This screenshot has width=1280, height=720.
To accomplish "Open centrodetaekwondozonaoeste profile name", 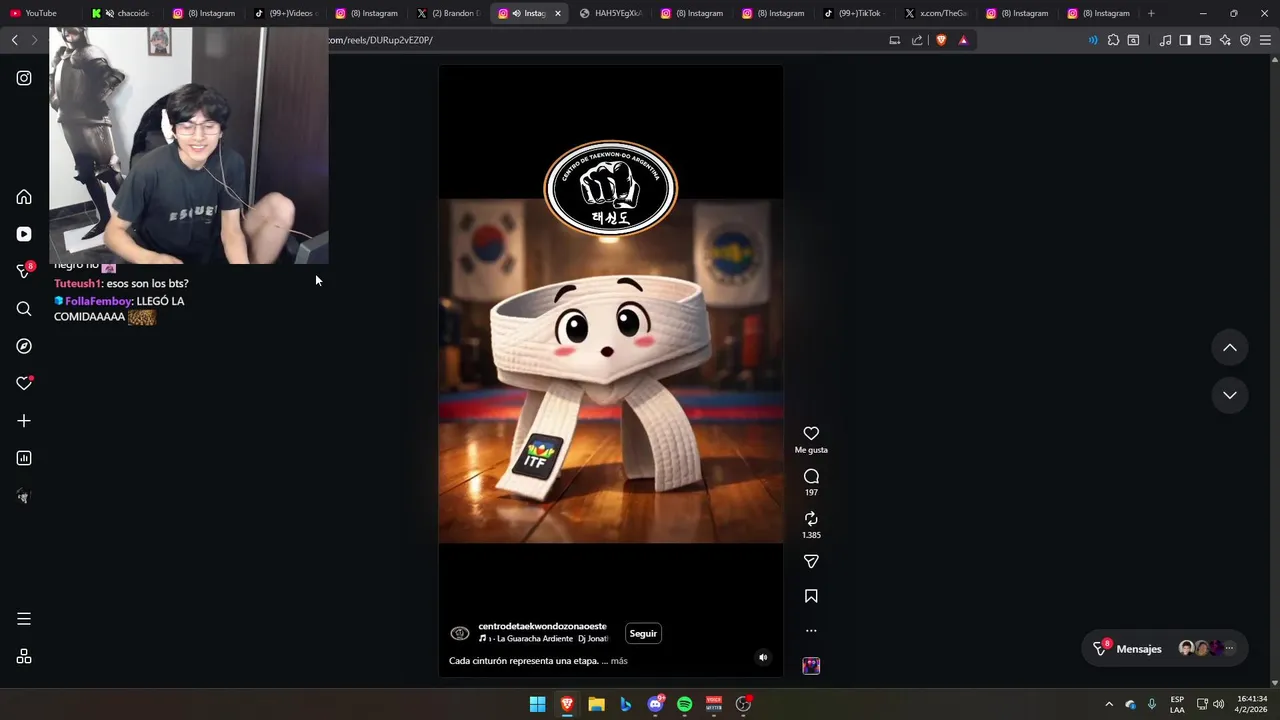I will [x=542, y=626].
